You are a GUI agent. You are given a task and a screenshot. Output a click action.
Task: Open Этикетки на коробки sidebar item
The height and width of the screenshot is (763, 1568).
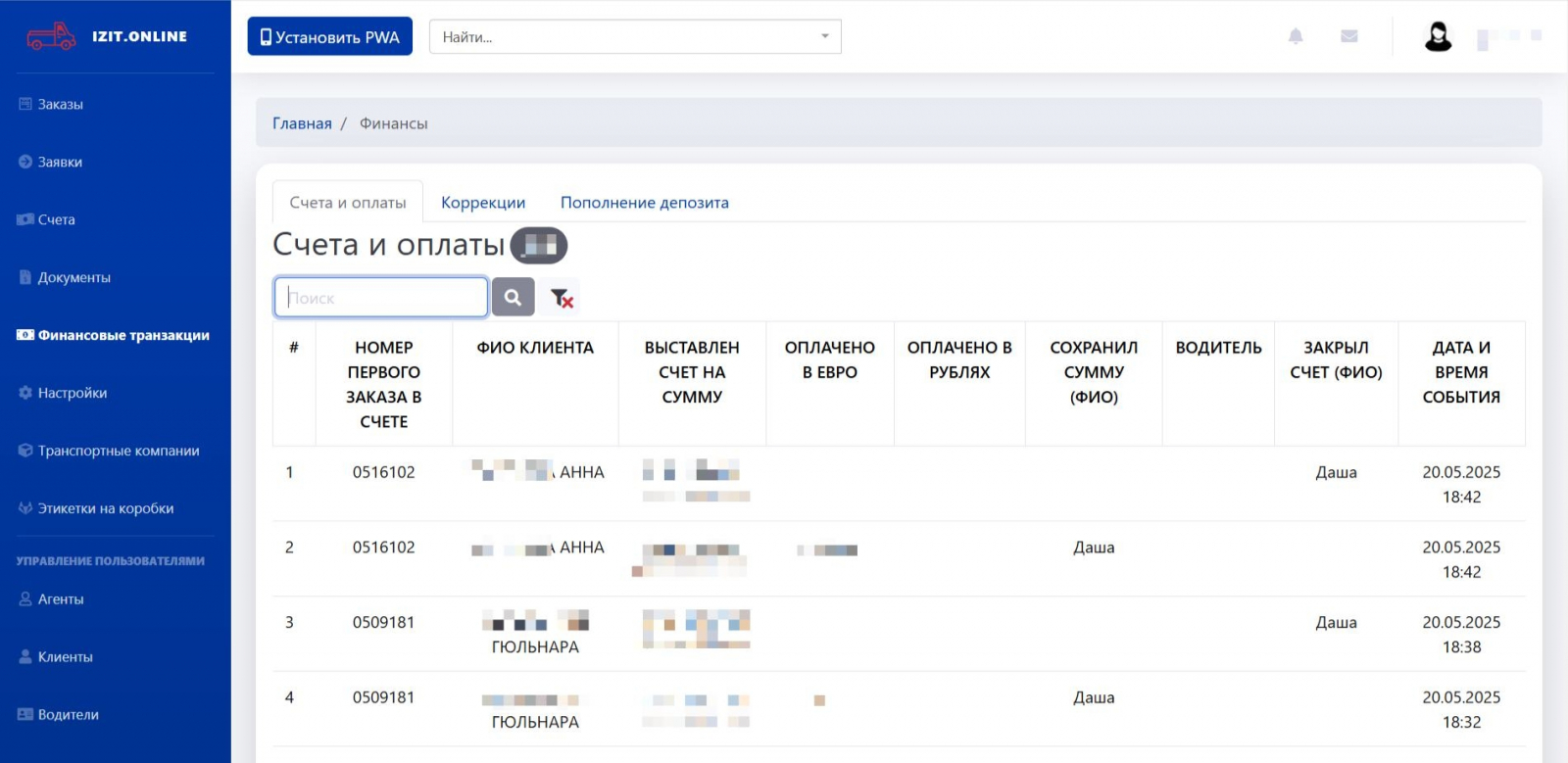(x=105, y=508)
